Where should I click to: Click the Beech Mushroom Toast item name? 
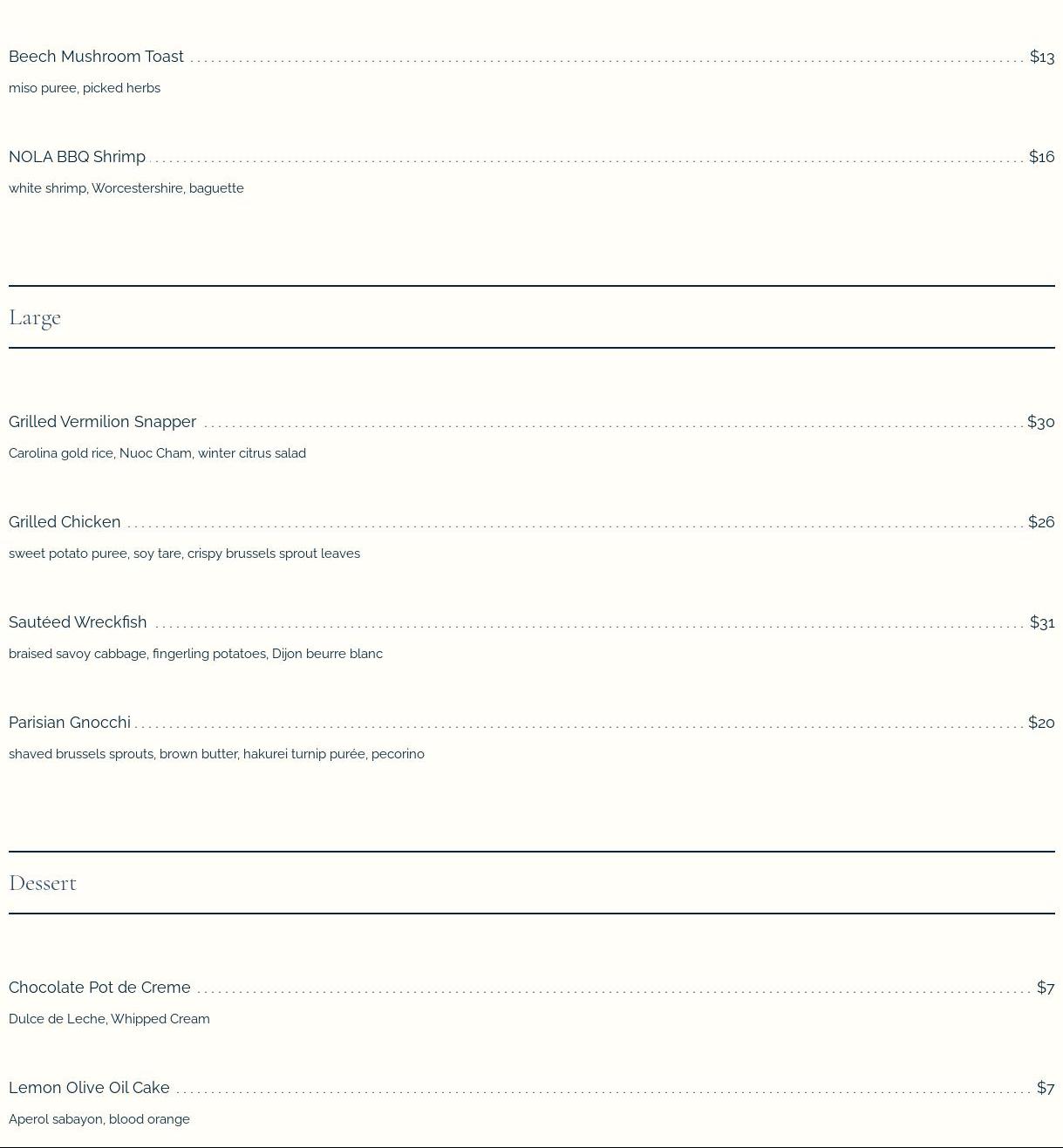point(96,57)
